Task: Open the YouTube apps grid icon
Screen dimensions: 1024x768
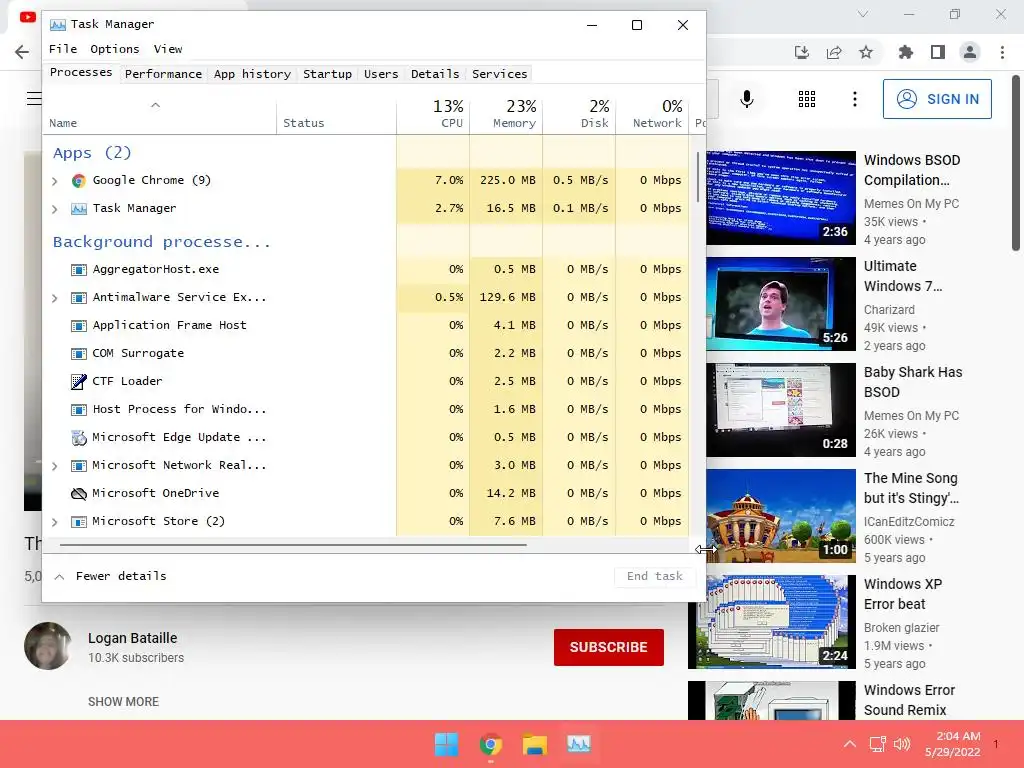Action: coord(807,99)
